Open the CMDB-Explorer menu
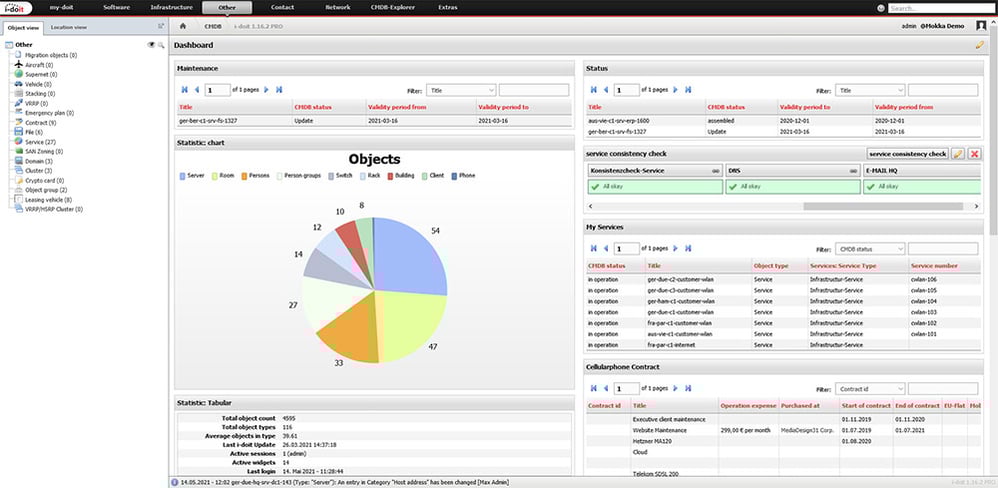 (393, 8)
